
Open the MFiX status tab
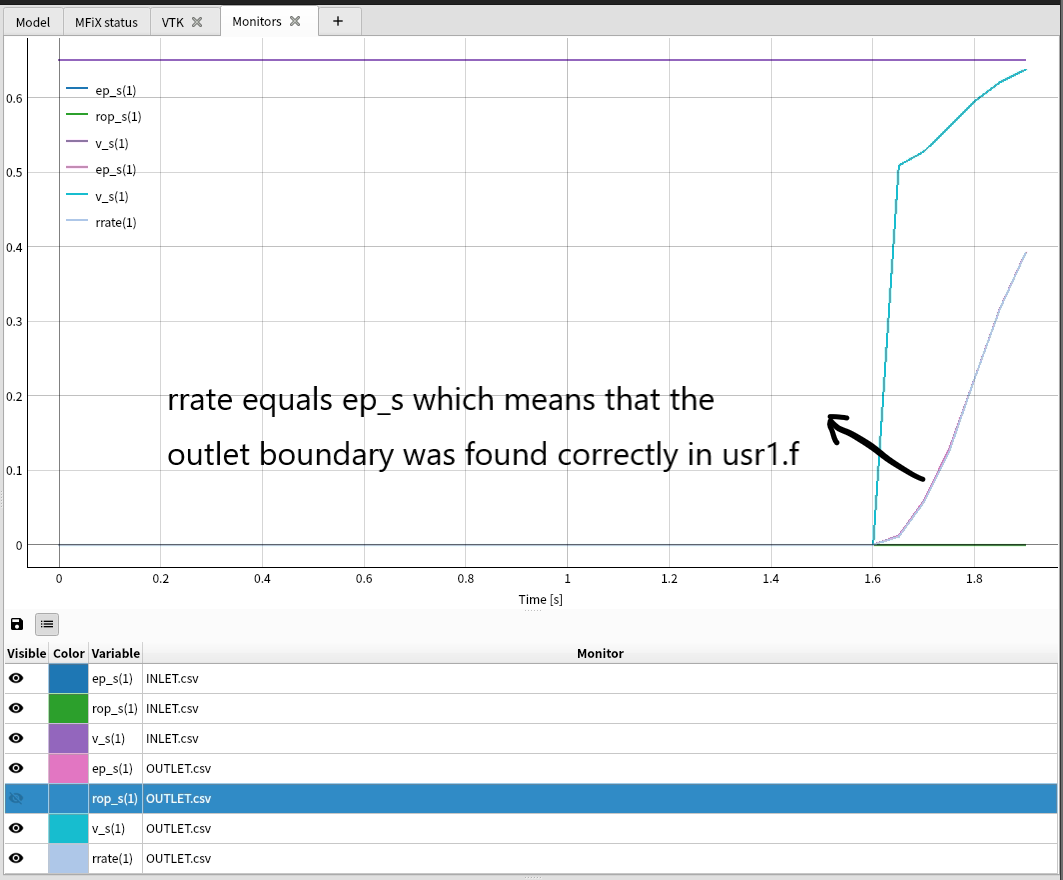click(x=106, y=22)
